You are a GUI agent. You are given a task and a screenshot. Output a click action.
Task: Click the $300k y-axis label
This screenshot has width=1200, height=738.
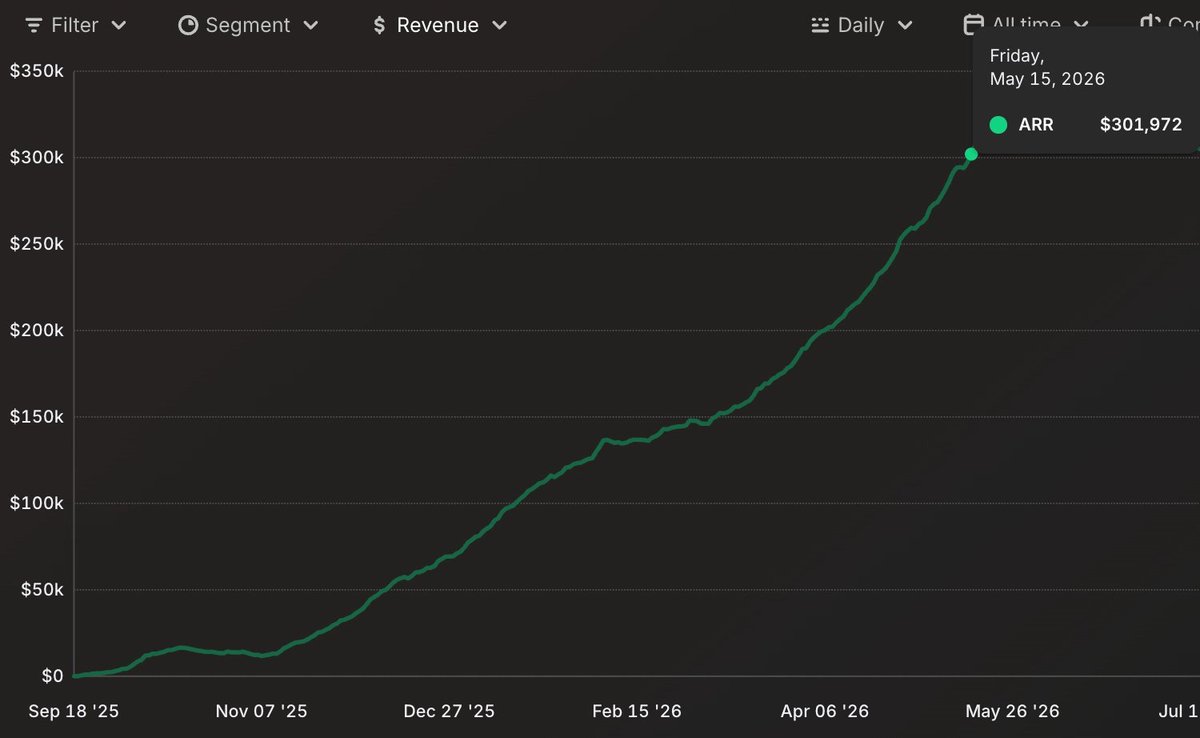tap(37, 158)
